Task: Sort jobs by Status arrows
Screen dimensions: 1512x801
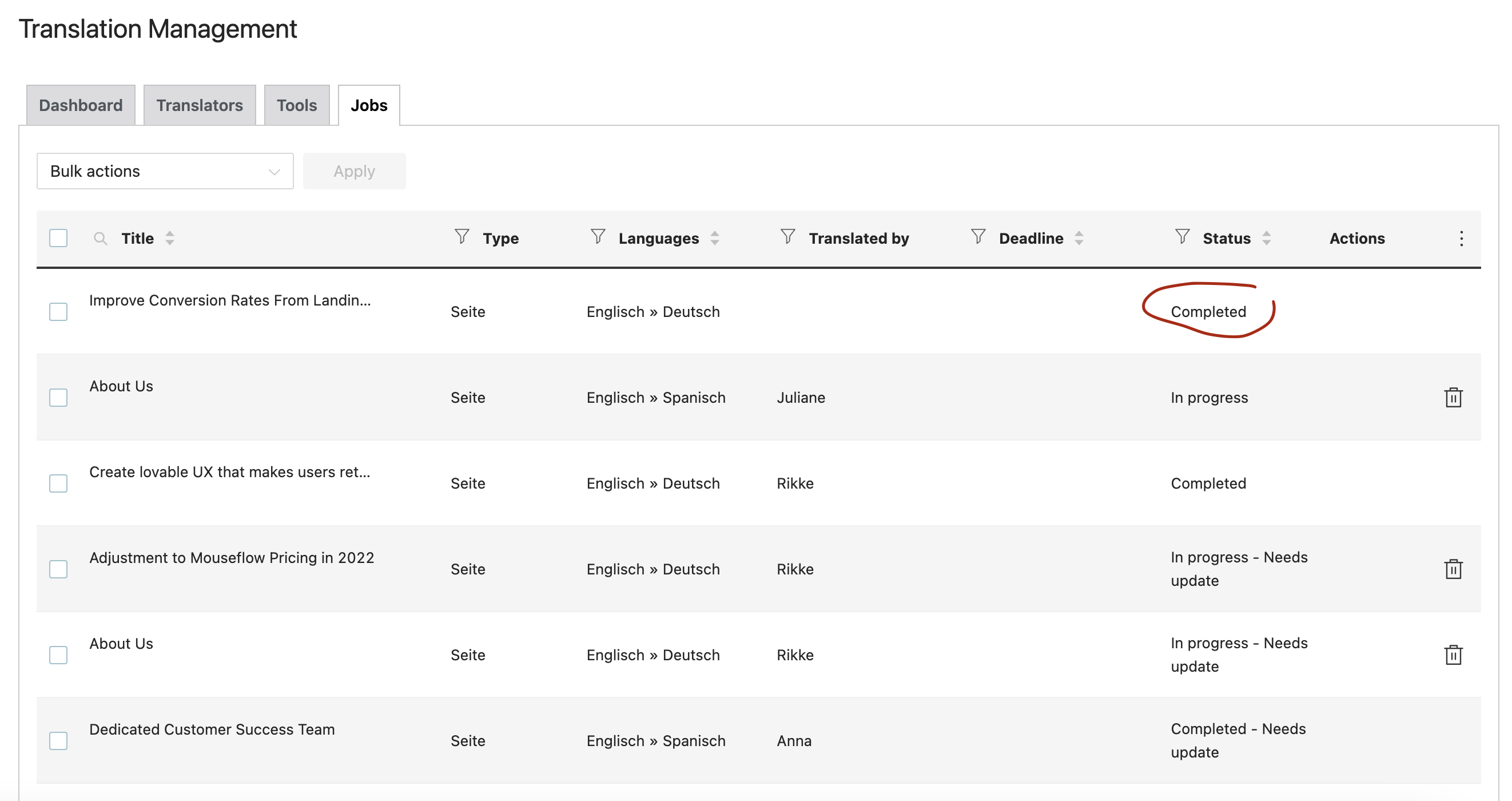Action: point(1266,238)
